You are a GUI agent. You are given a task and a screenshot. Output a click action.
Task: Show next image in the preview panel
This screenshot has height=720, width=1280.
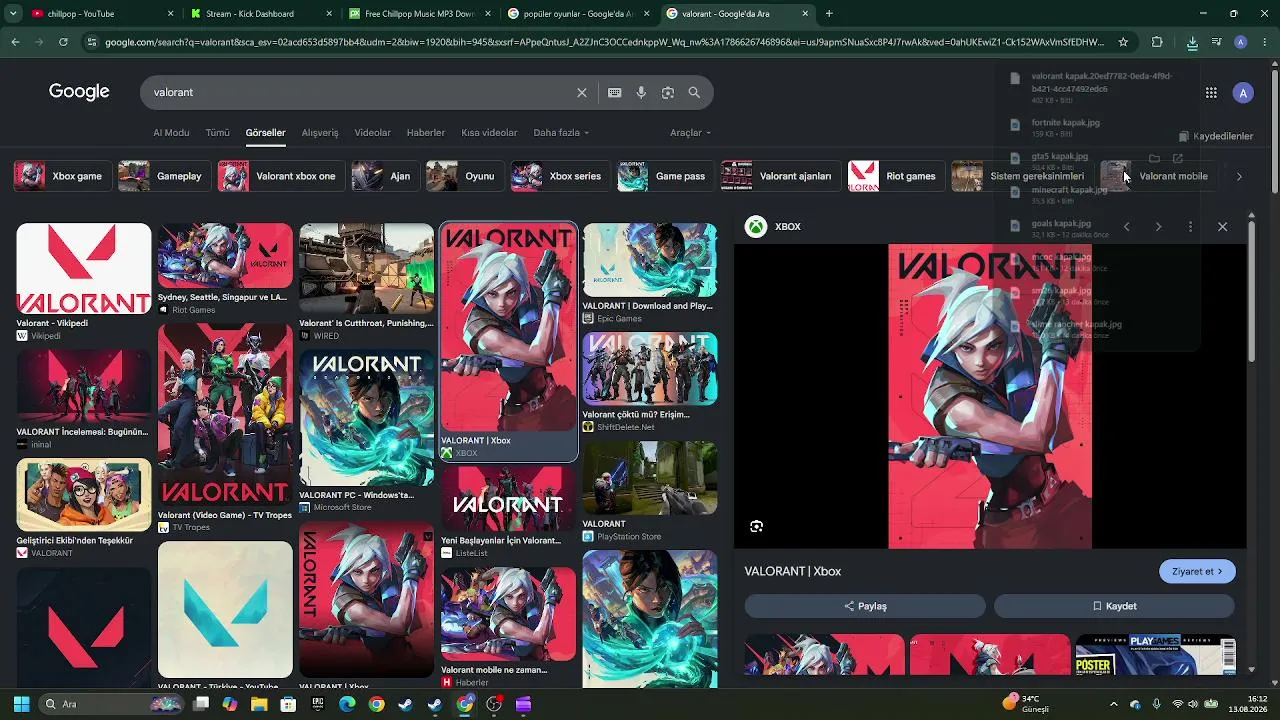[x=1158, y=227]
